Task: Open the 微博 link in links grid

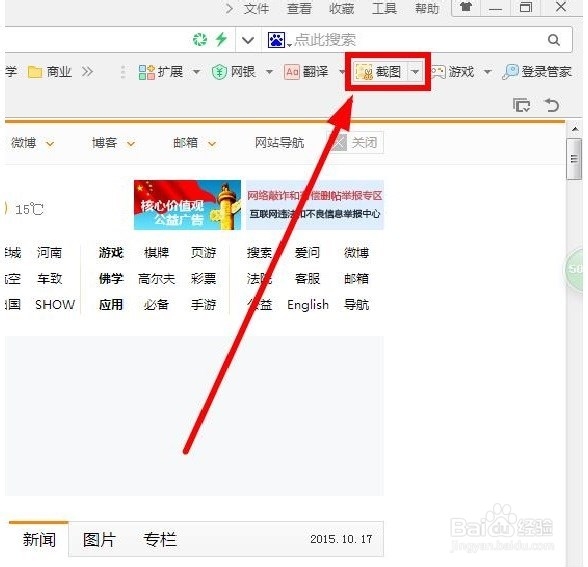Action: pyautogui.click(x=357, y=253)
